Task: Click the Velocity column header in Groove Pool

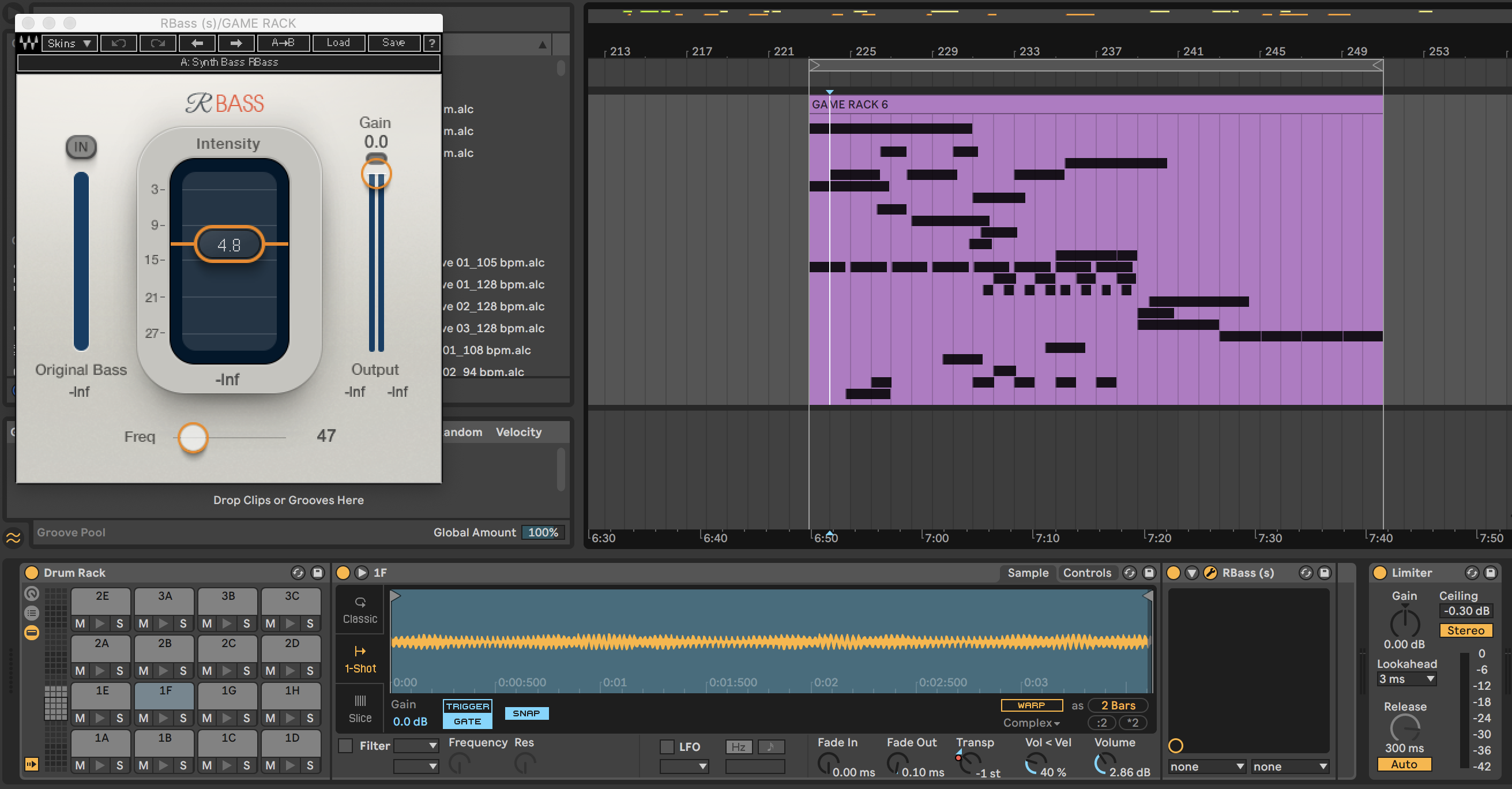Action: tap(518, 431)
